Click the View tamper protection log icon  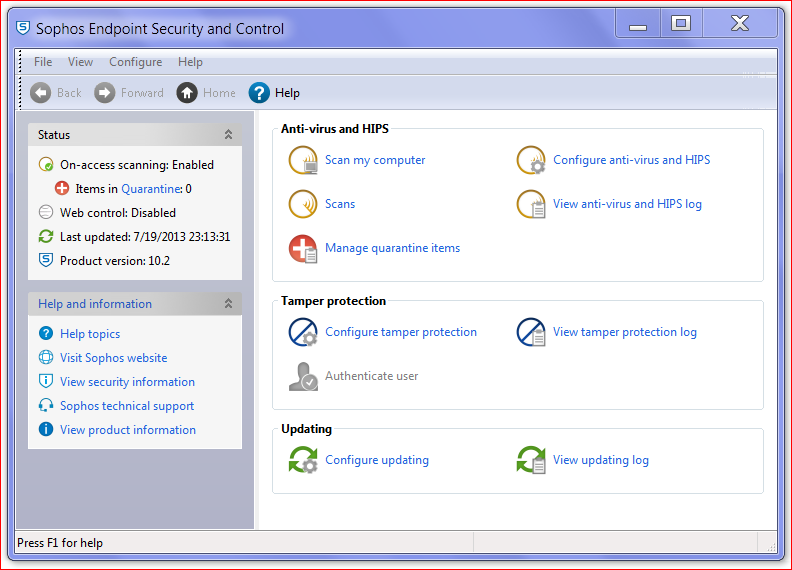[x=531, y=332]
